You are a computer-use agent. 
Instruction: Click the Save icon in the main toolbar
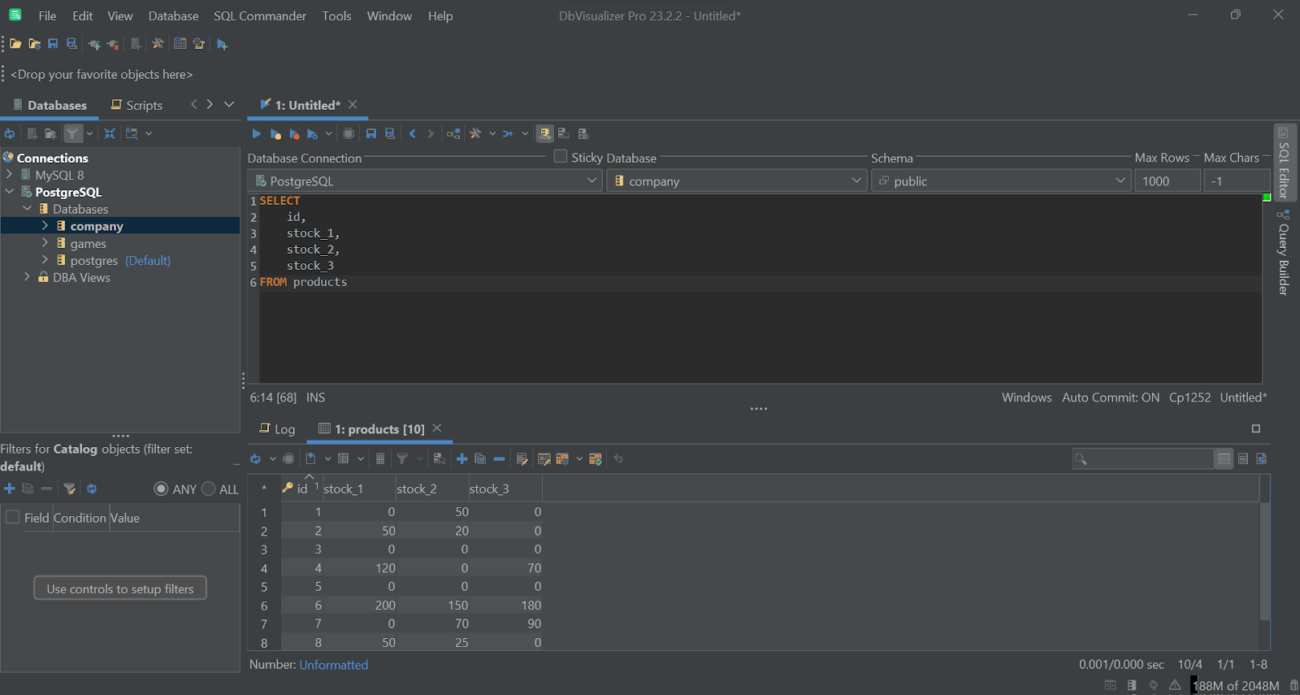click(53, 44)
